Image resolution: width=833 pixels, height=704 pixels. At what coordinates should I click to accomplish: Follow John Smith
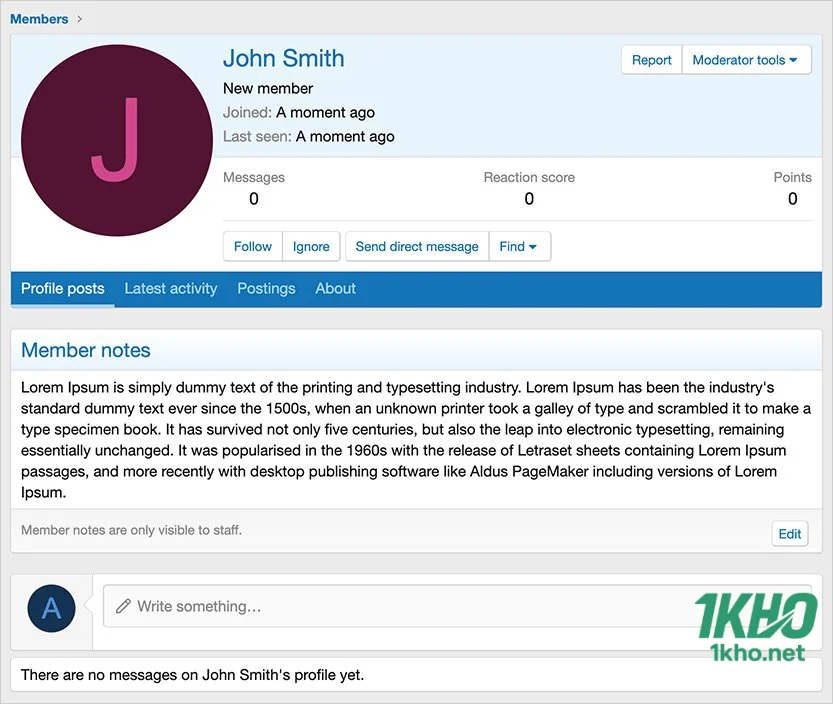252,246
